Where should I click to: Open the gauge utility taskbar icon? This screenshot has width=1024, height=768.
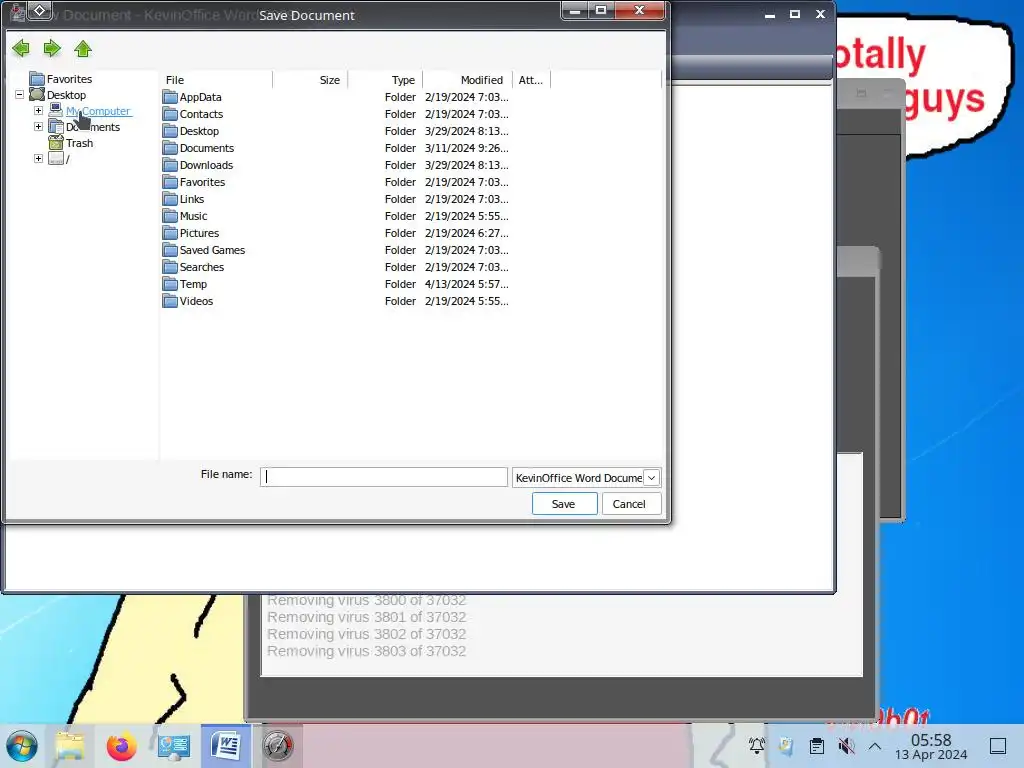pos(278,746)
